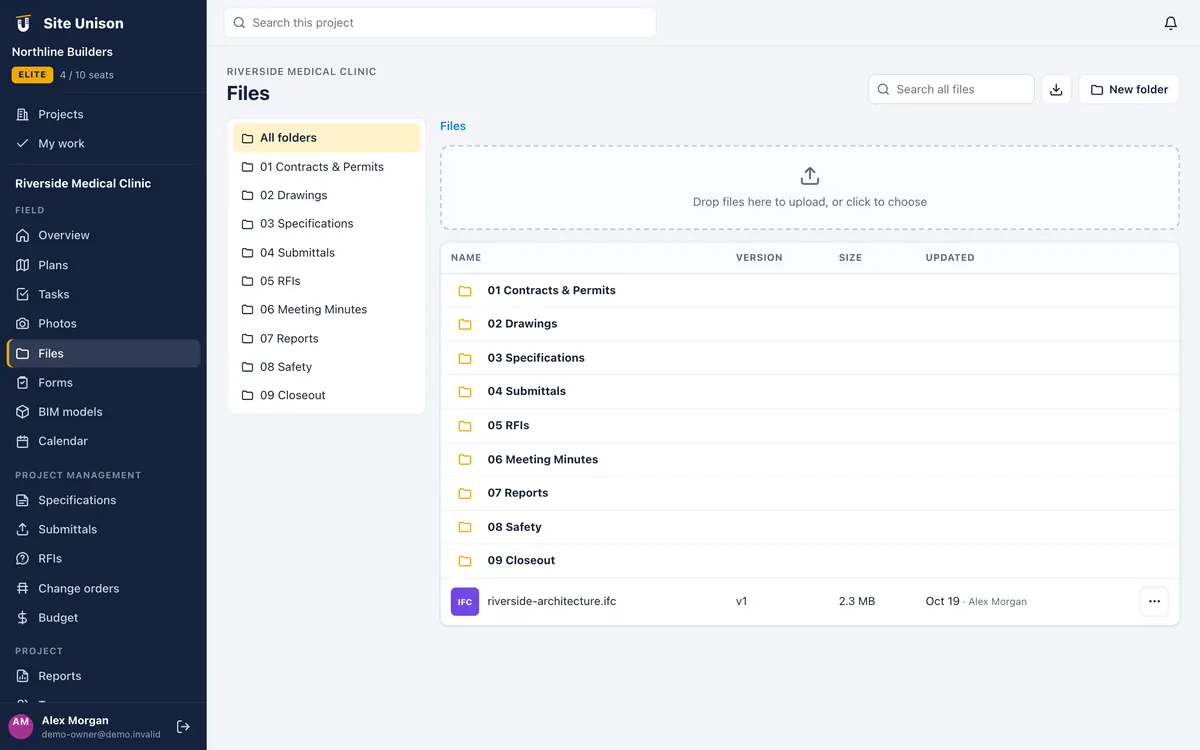Open the 02 Drawings folder row
Screen dimensions: 1200x750
(x=810, y=324)
